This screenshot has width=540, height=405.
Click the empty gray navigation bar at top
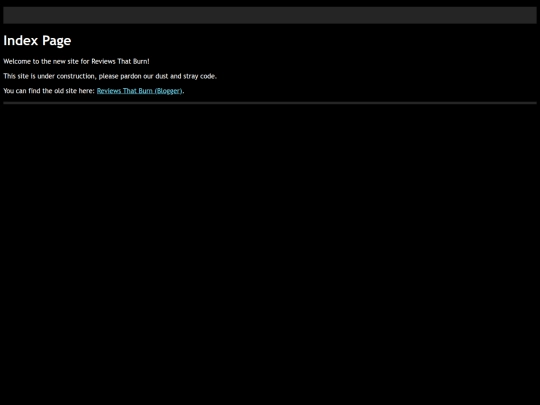point(270,15)
